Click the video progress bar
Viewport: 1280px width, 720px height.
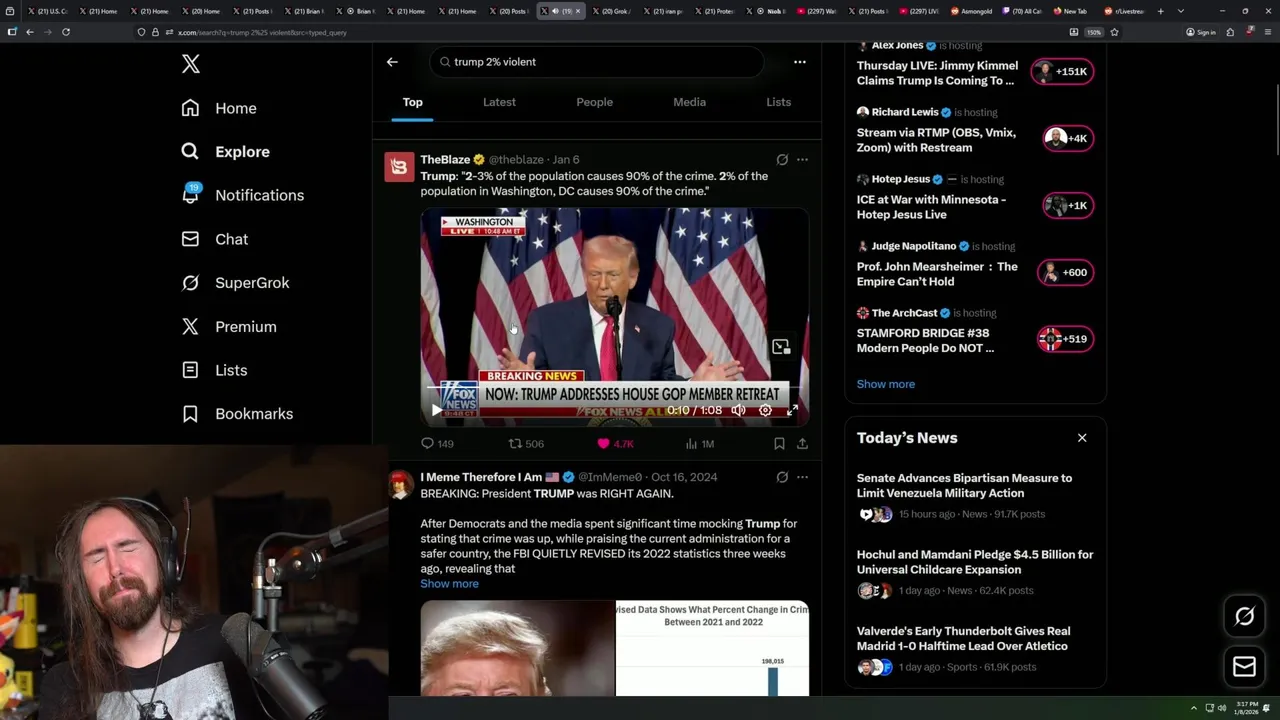click(614, 388)
